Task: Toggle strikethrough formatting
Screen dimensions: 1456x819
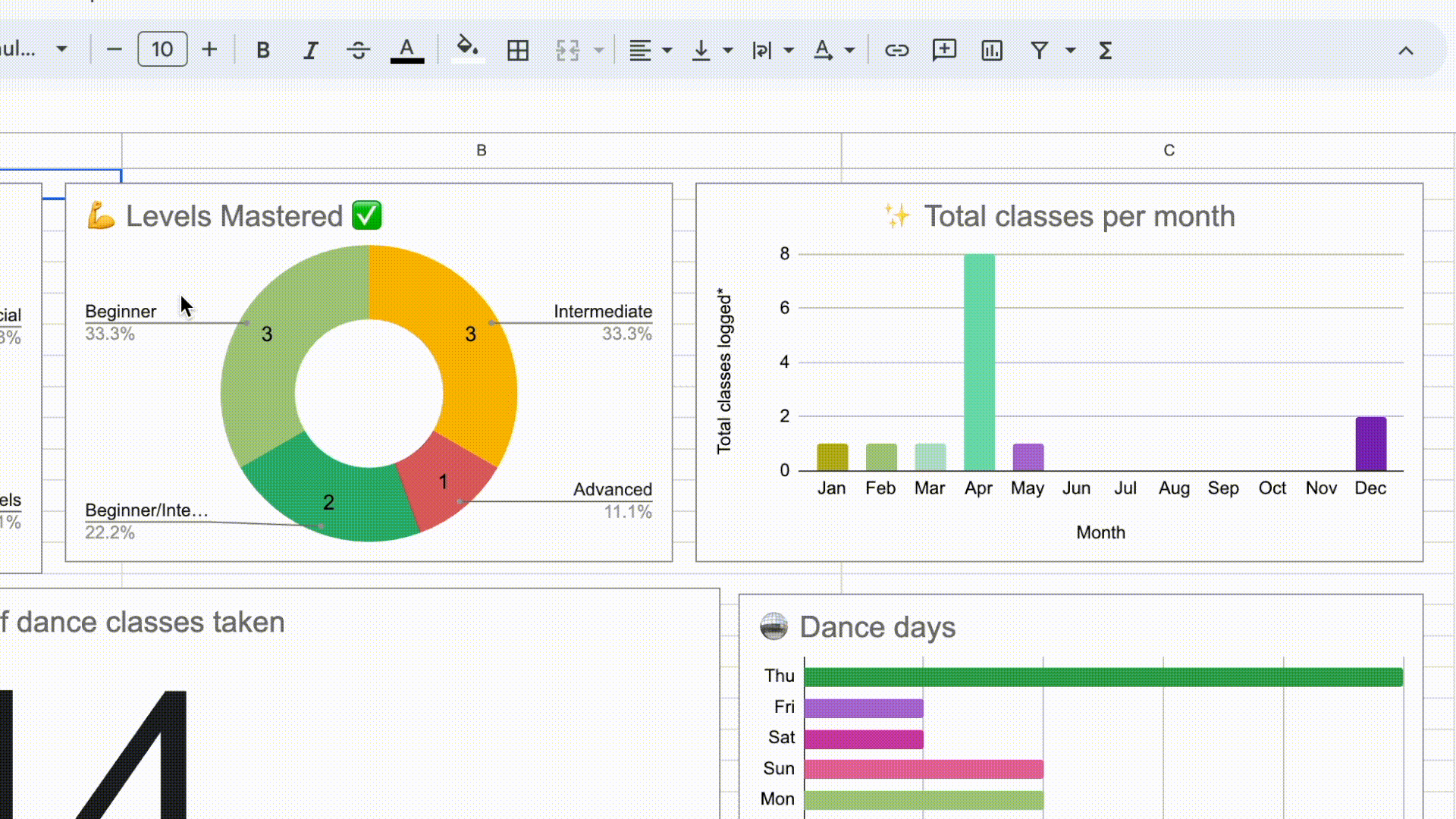Action: [359, 50]
